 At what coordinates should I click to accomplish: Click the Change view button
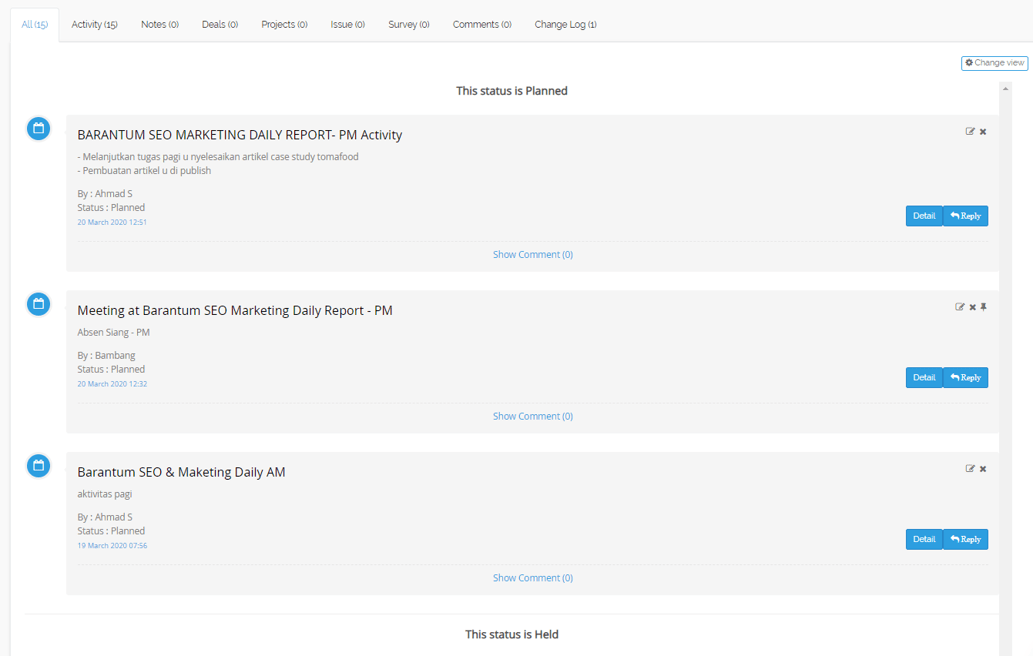tap(995, 63)
